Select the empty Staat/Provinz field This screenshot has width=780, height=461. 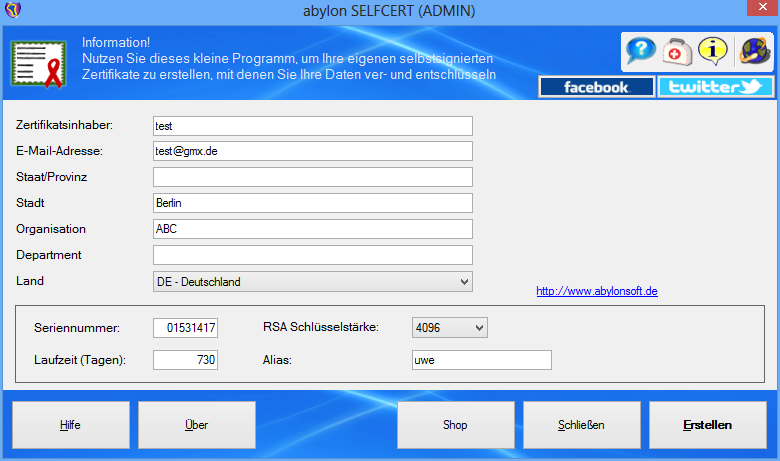tap(313, 177)
